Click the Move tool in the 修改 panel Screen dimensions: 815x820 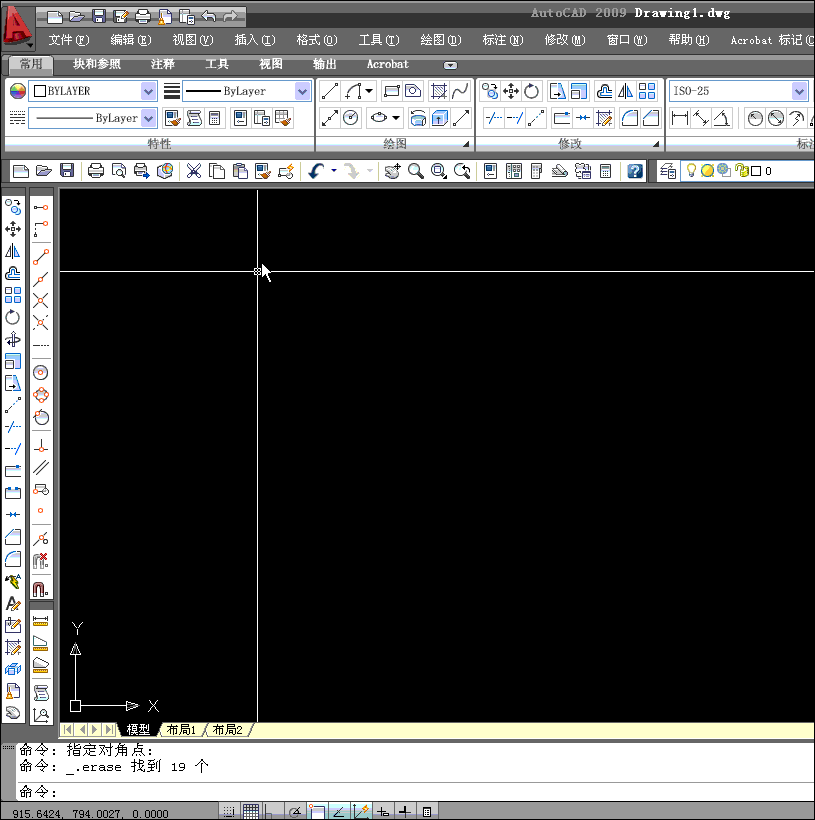coord(511,91)
